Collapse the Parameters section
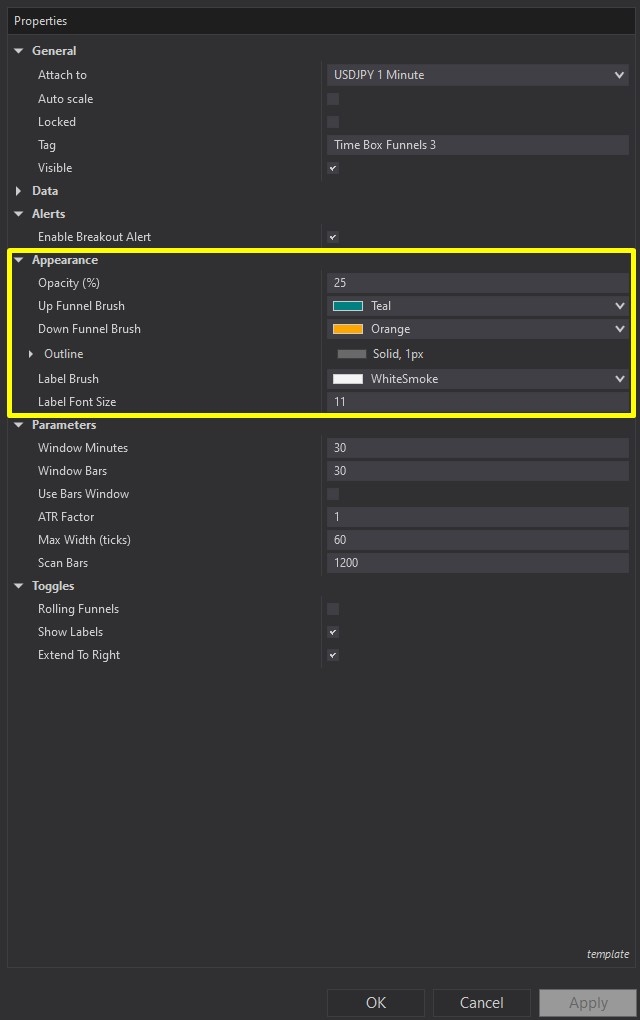 point(18,425)
